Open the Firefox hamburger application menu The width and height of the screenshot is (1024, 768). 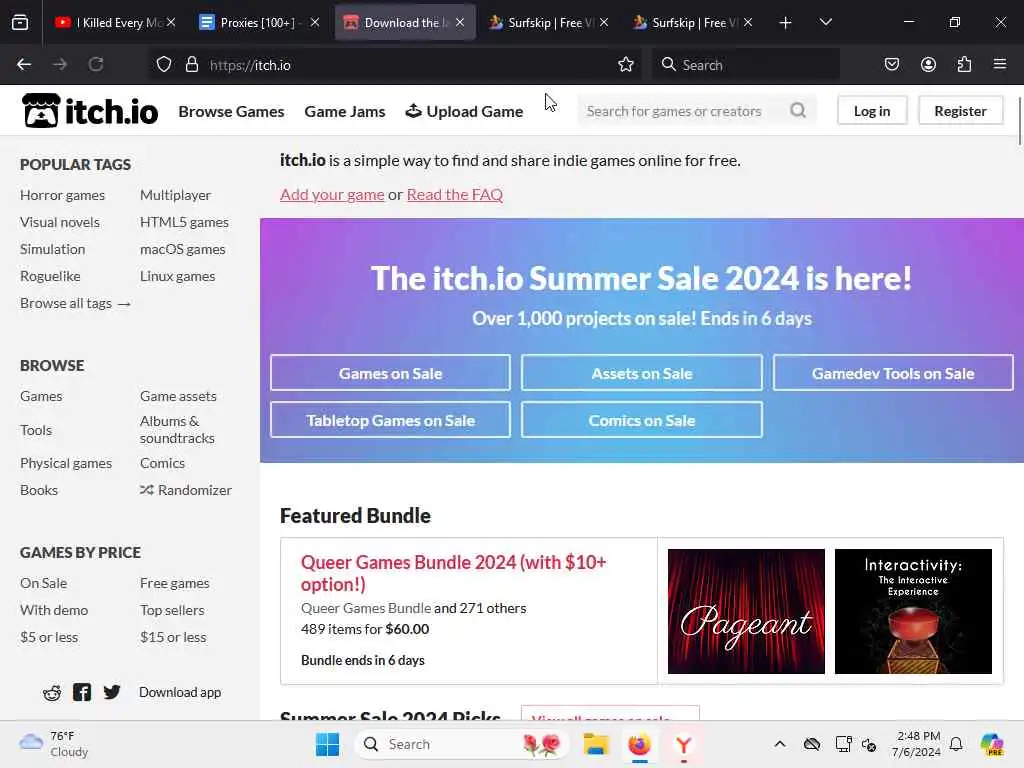(1000, 64)
